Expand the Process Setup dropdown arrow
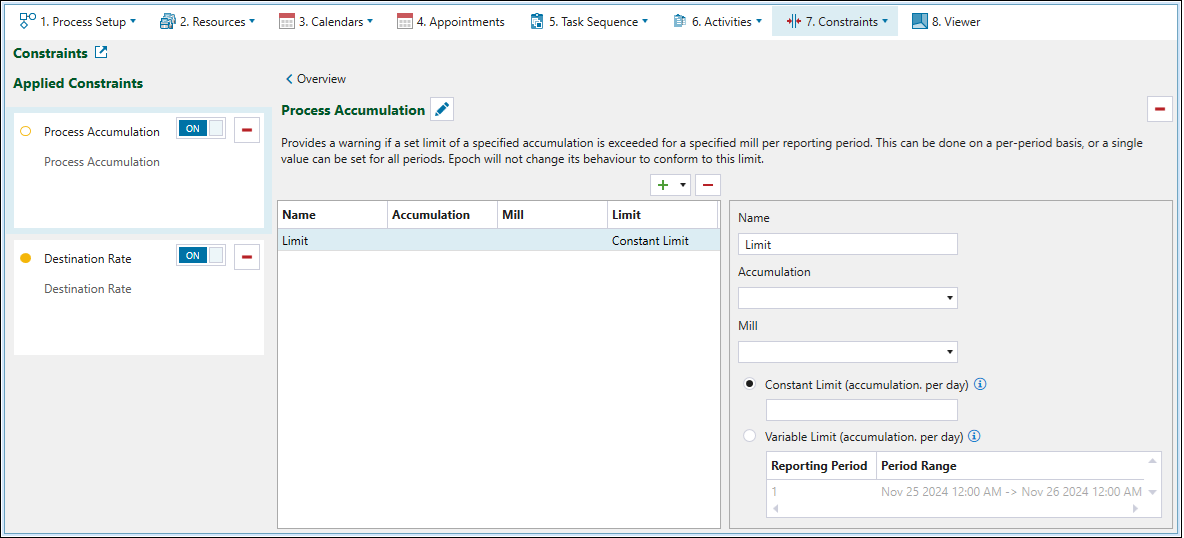Image resolution: width=1184 pixels, height=538 pixels. point(134,22)
